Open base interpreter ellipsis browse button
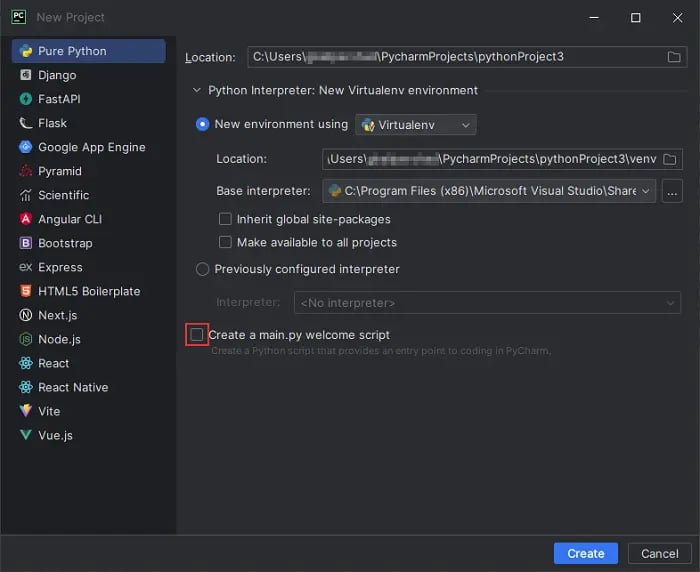Screen dimensions: 700x572 coord(672,191)
